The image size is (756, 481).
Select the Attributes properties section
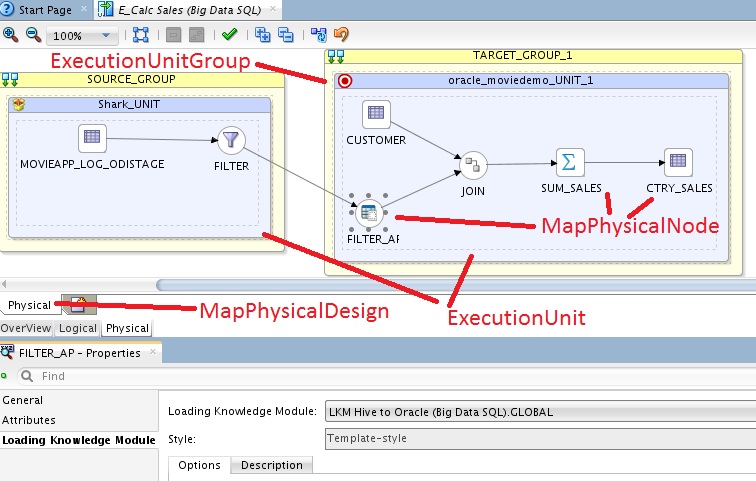tap(29, 420)
